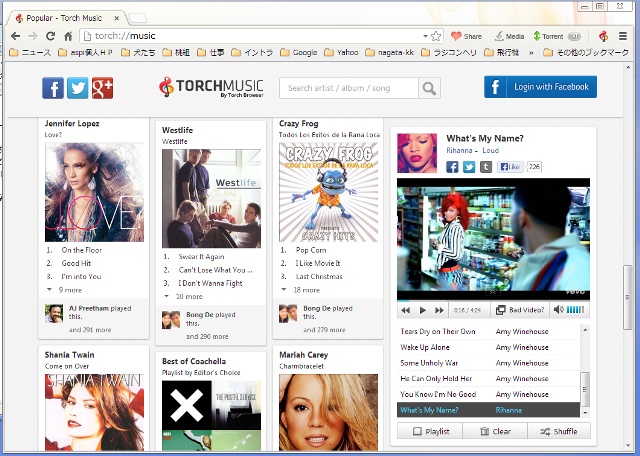Open the Torch Music Facebook page icon
This screenshot has width=640, height=456.
53,88
